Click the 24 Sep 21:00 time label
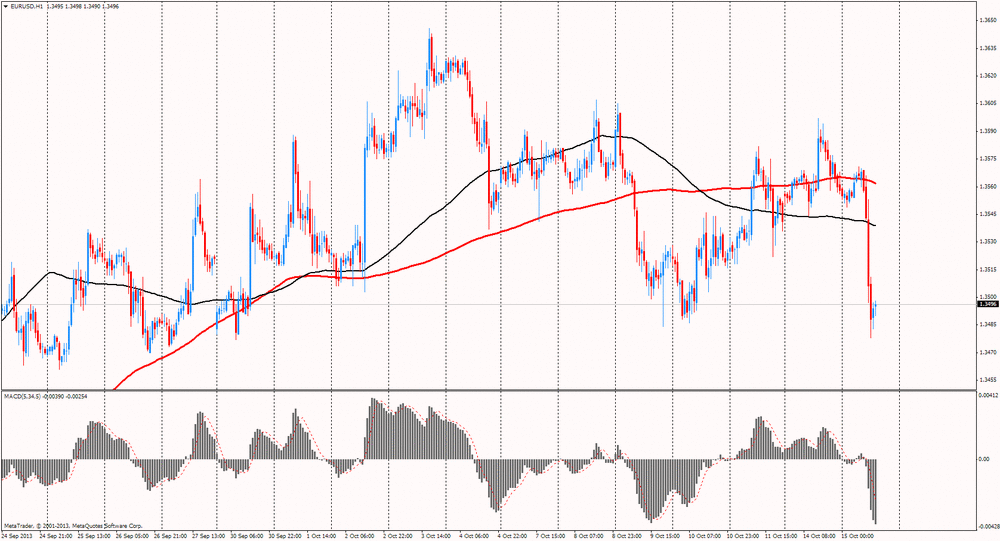The width and height of the screenshot is (1000, 541). (54, 536)
